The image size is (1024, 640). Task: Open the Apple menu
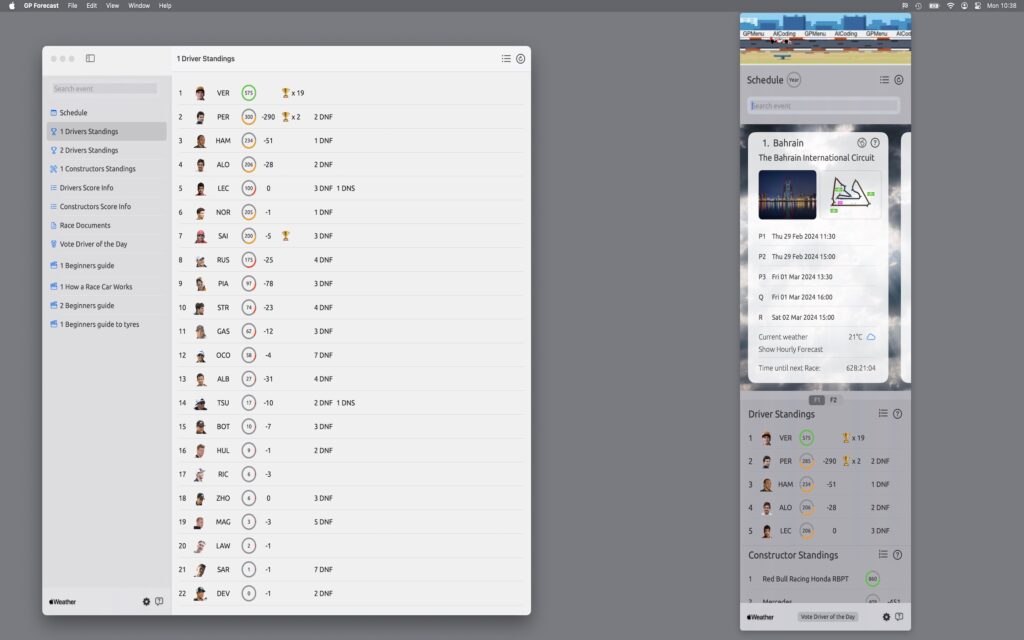pos(11,5)
